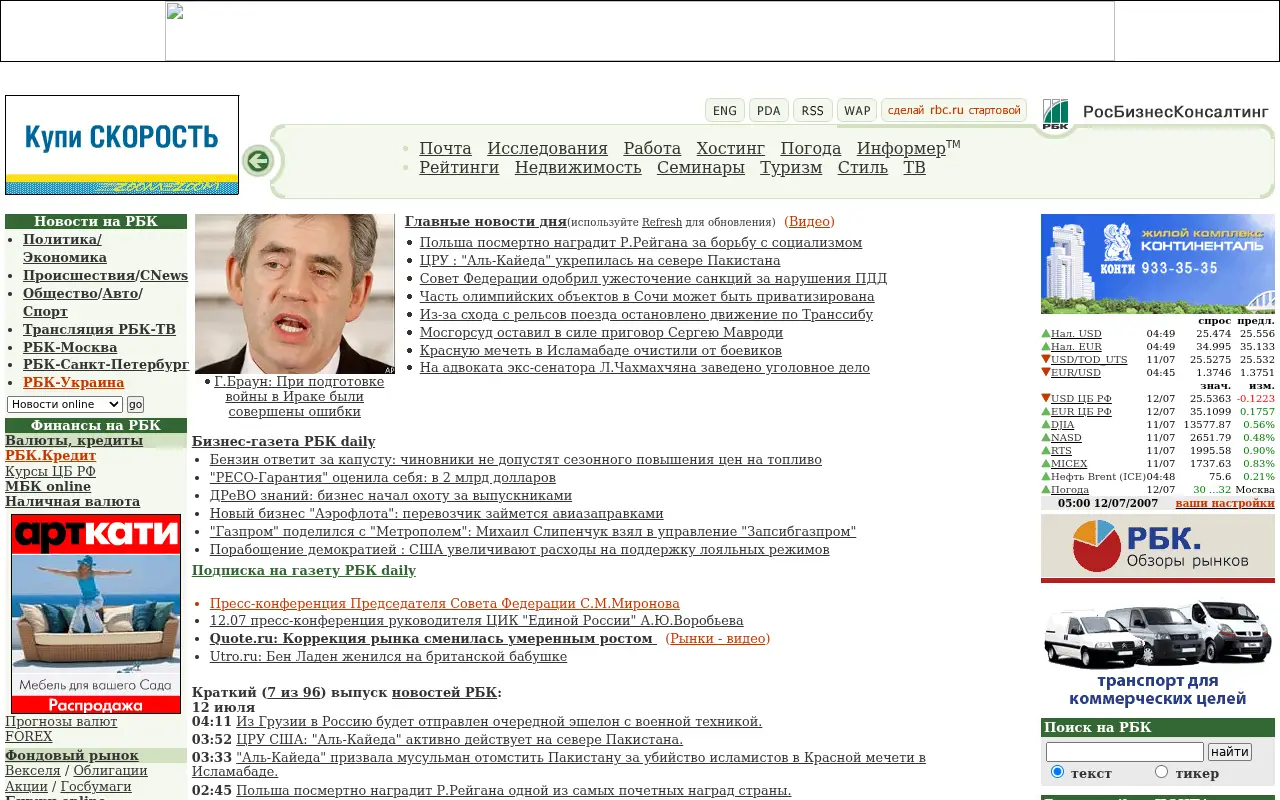Click the red arrow beside EUR/USD
This screenshot has width=1280, height=800.
tap(1046, 372)
